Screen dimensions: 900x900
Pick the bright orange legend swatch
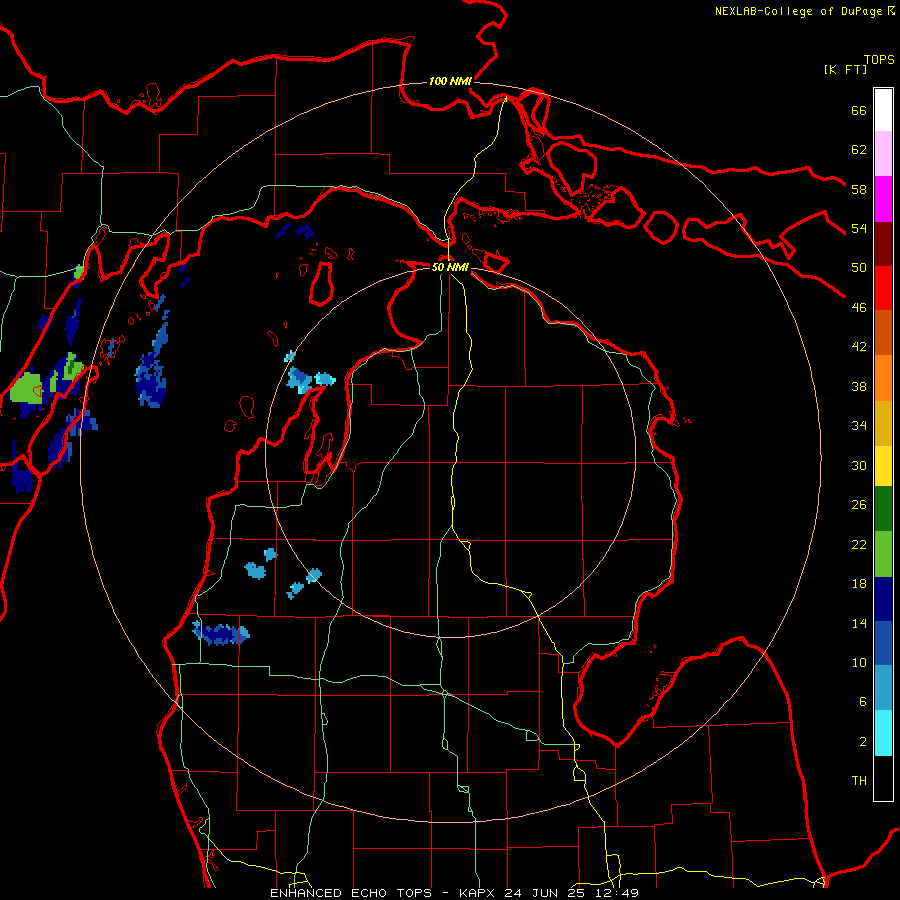pos(883,378)
